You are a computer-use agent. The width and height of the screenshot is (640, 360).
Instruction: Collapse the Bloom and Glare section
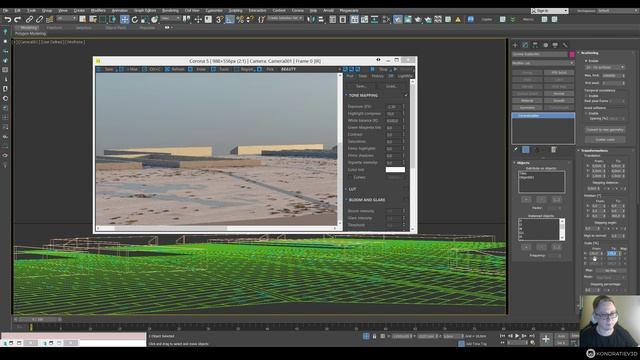pyautogui.click(x=346, y=200)
